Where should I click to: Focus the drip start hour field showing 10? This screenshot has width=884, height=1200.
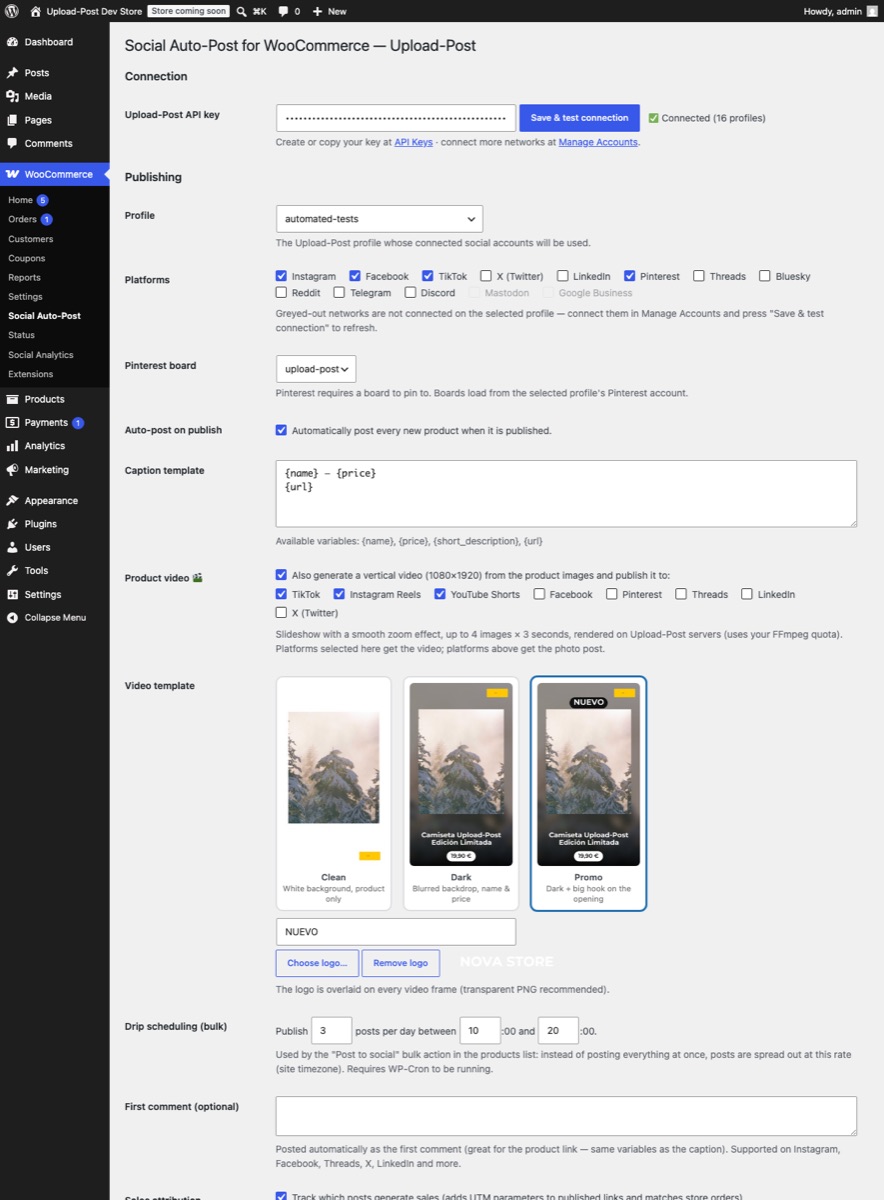point(479,1031)
